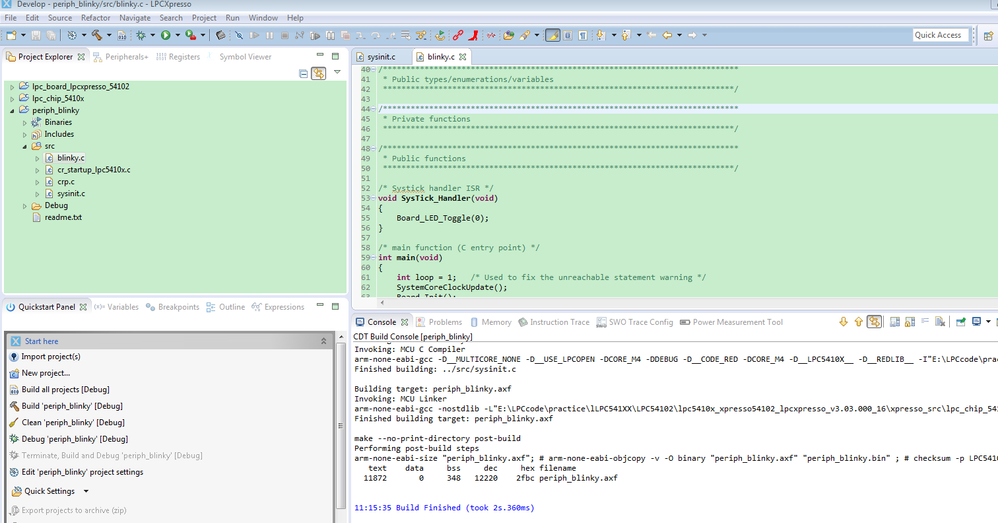The height and width of the screenshot is (523, 998).
Task: Open Project Explorer View Menu triangle
Action: click(337, 72)
